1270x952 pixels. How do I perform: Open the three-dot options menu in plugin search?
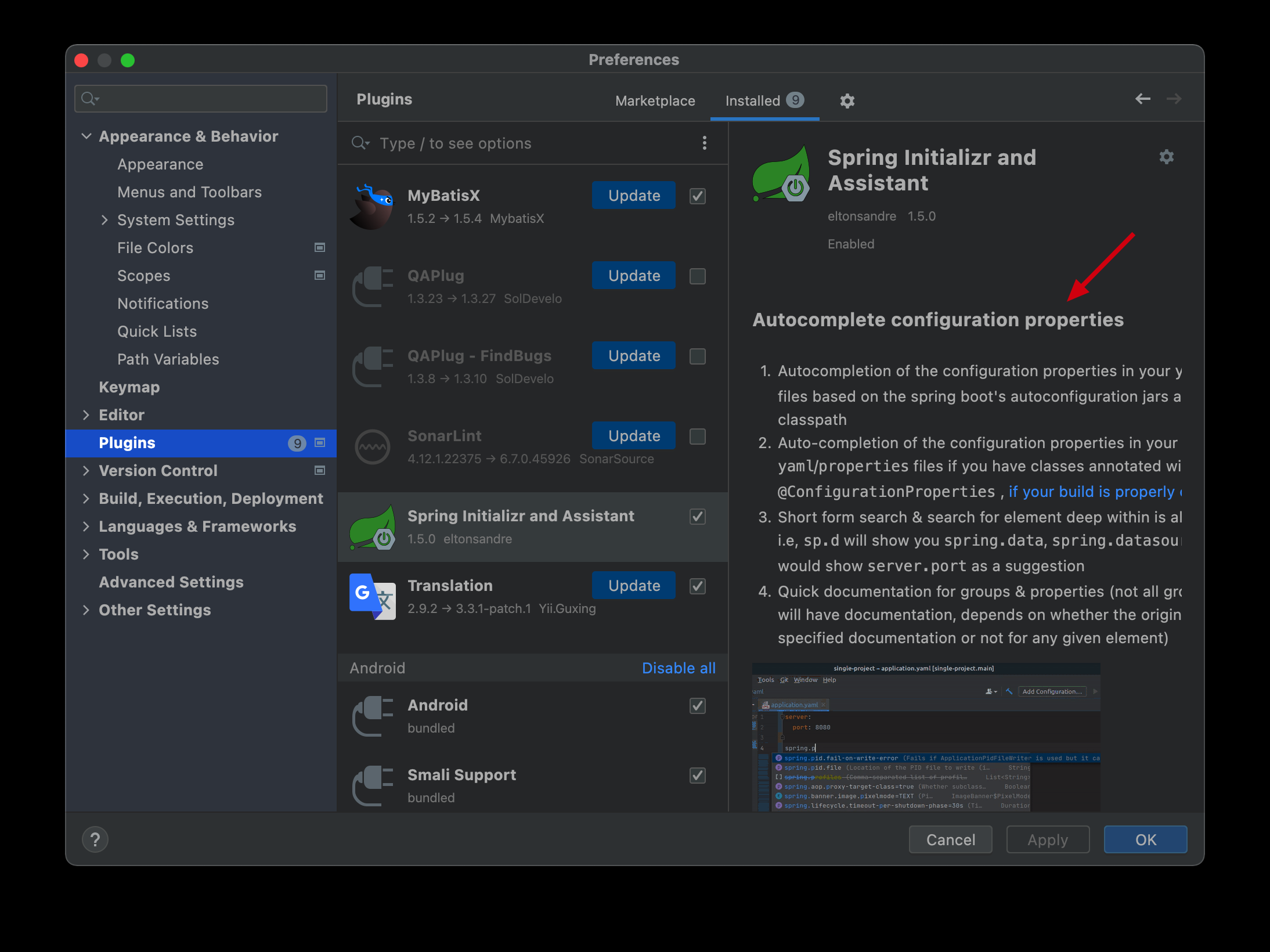click(704, 143)
